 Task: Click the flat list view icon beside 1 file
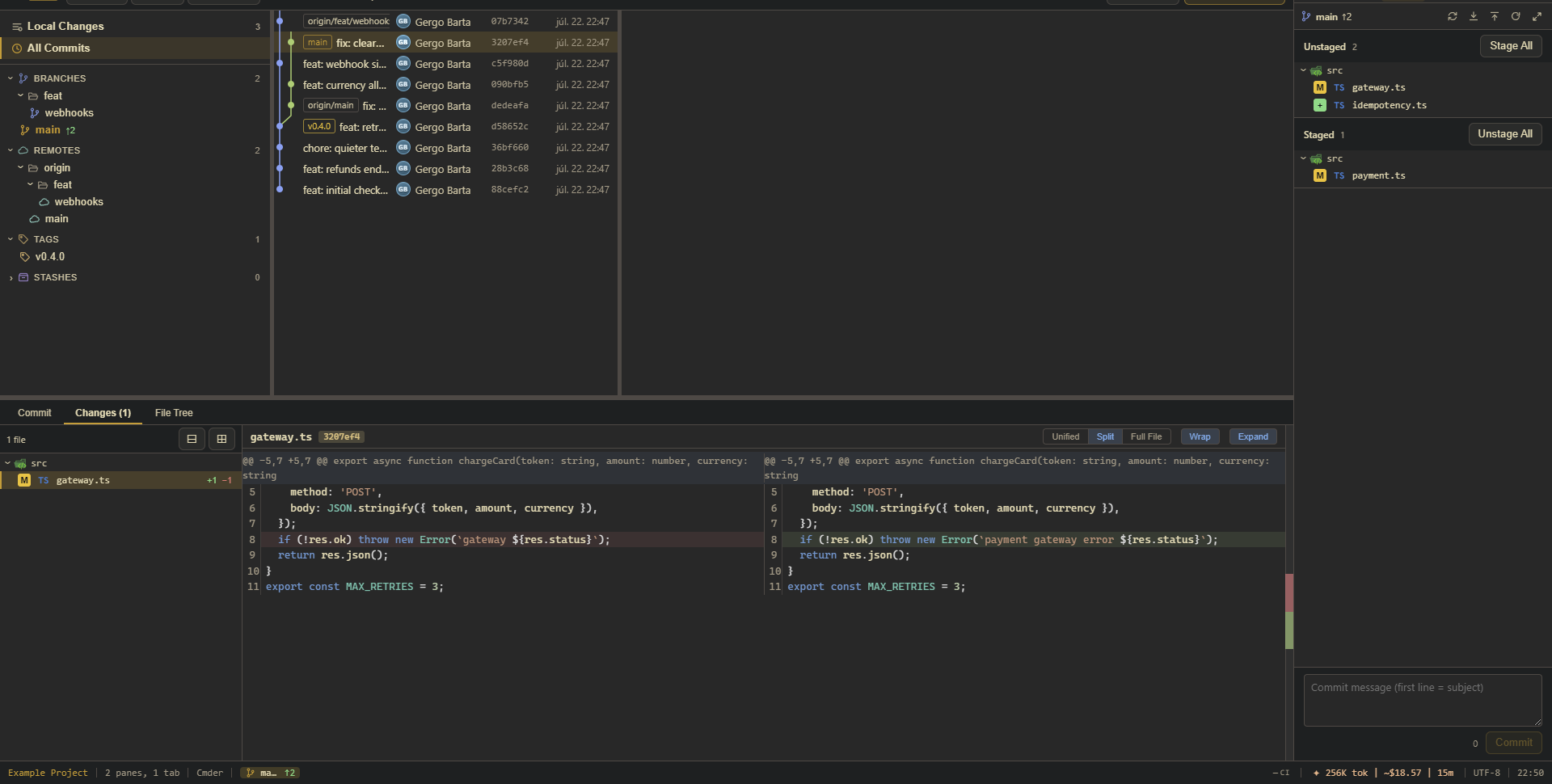pos(192,439)
